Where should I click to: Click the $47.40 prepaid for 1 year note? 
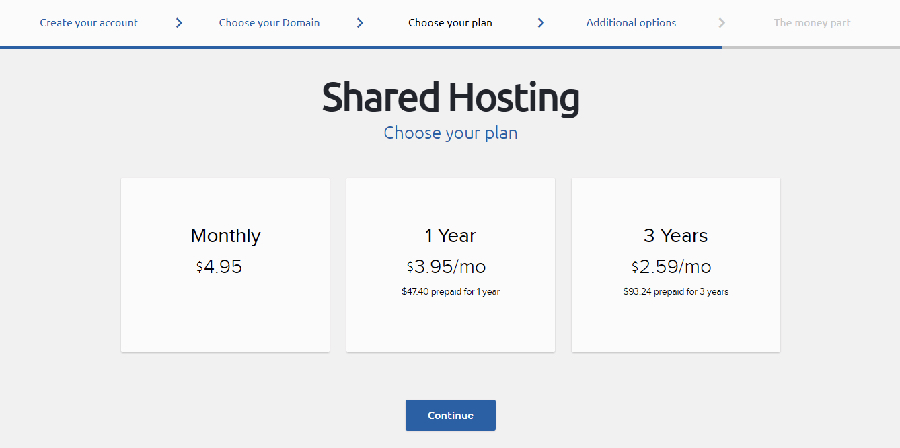pyautogui.click(x=449, y=292)
